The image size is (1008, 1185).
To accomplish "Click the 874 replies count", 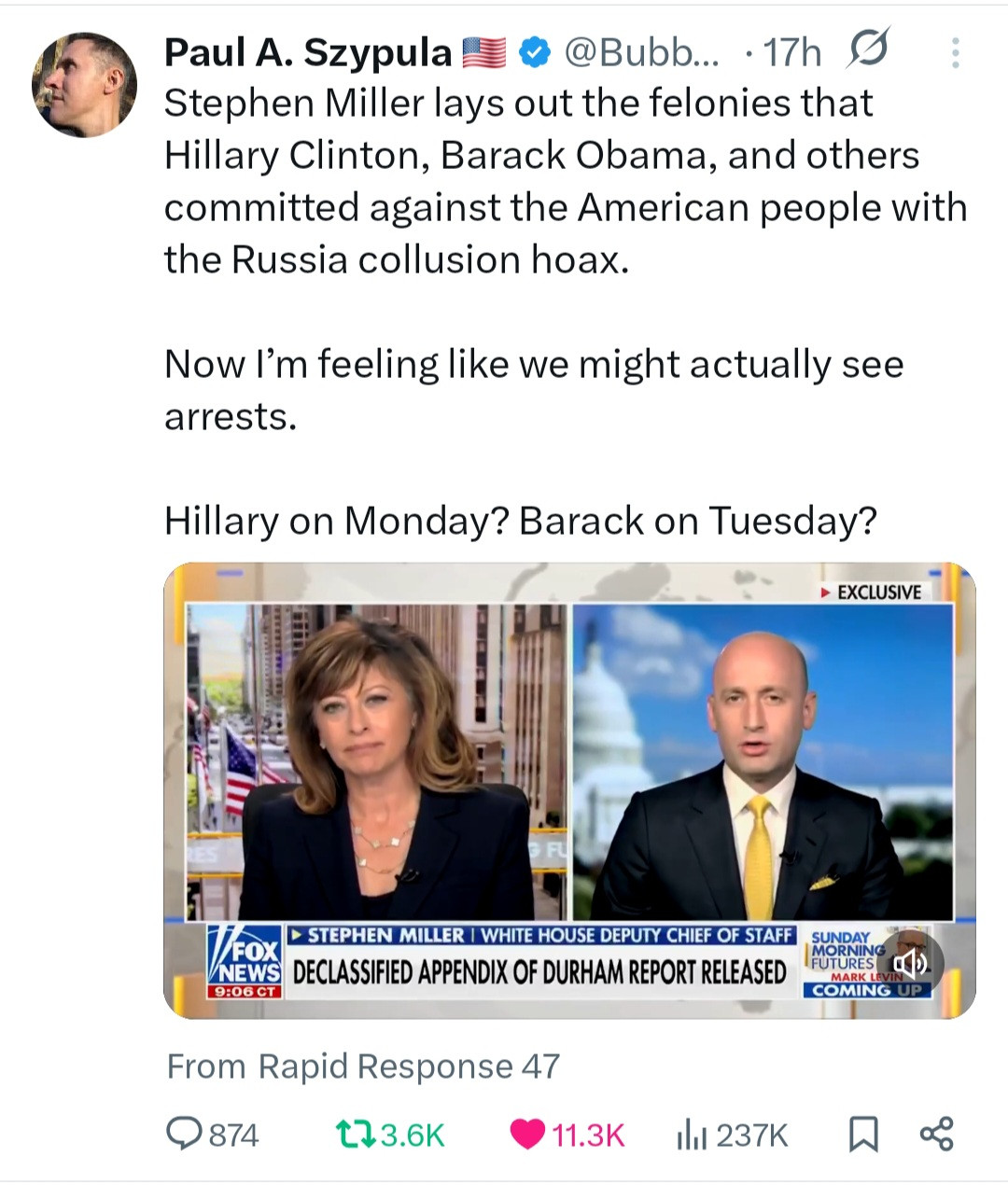I will pos(233,1135).
